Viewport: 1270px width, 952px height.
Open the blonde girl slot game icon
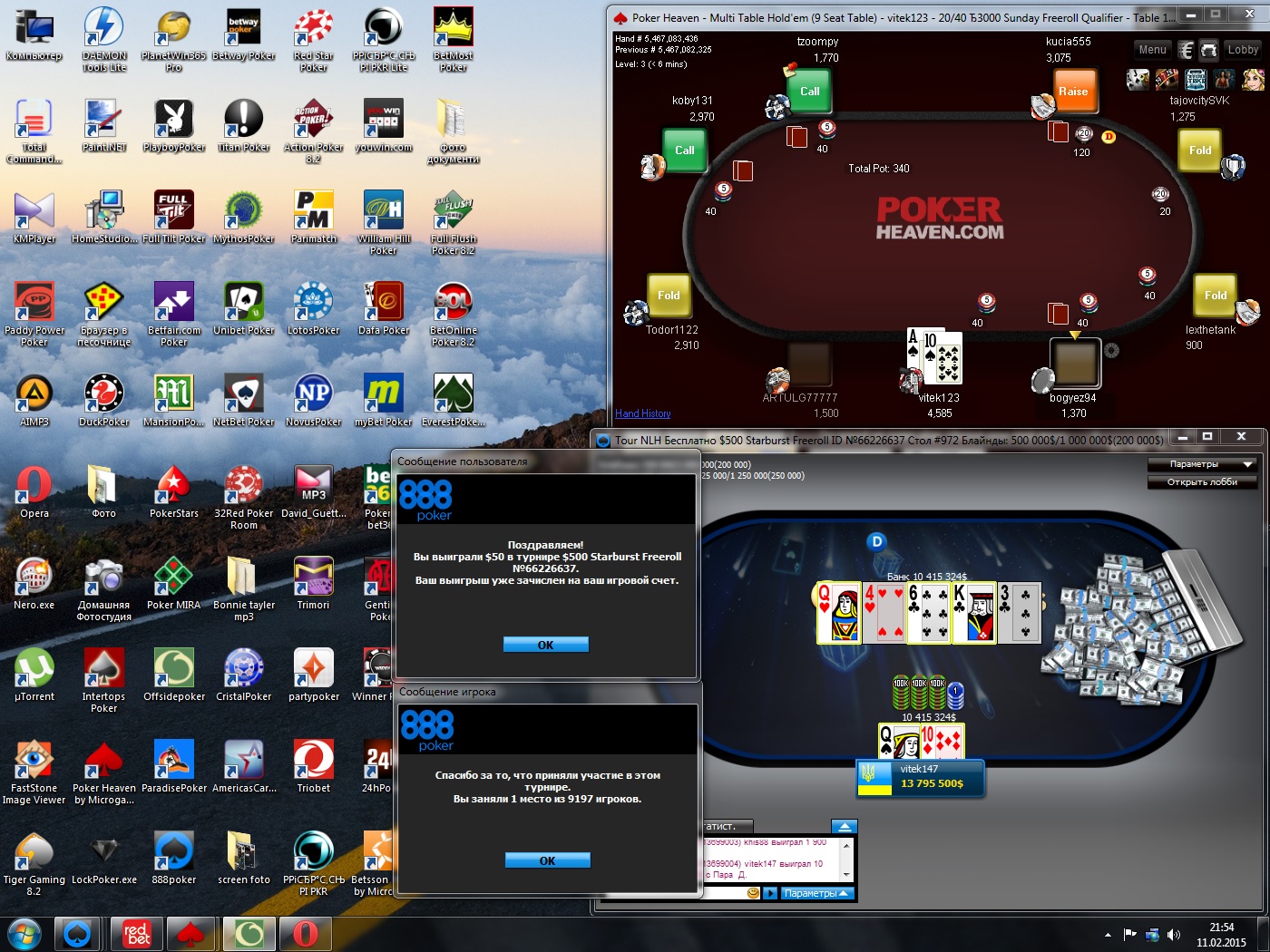pos(1253,80)
